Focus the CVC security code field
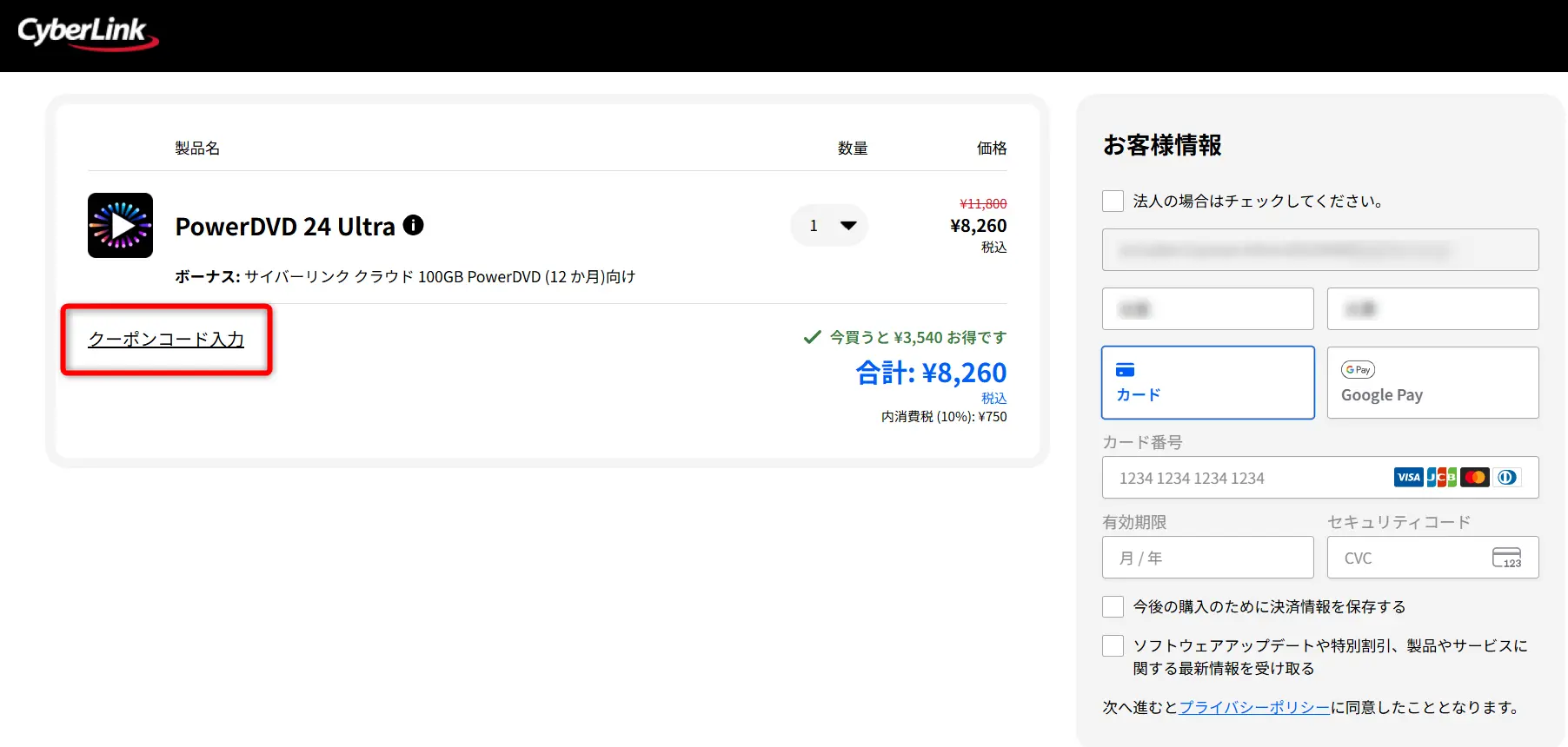This screenshot has height=747, width=1568. point(1433,558)
